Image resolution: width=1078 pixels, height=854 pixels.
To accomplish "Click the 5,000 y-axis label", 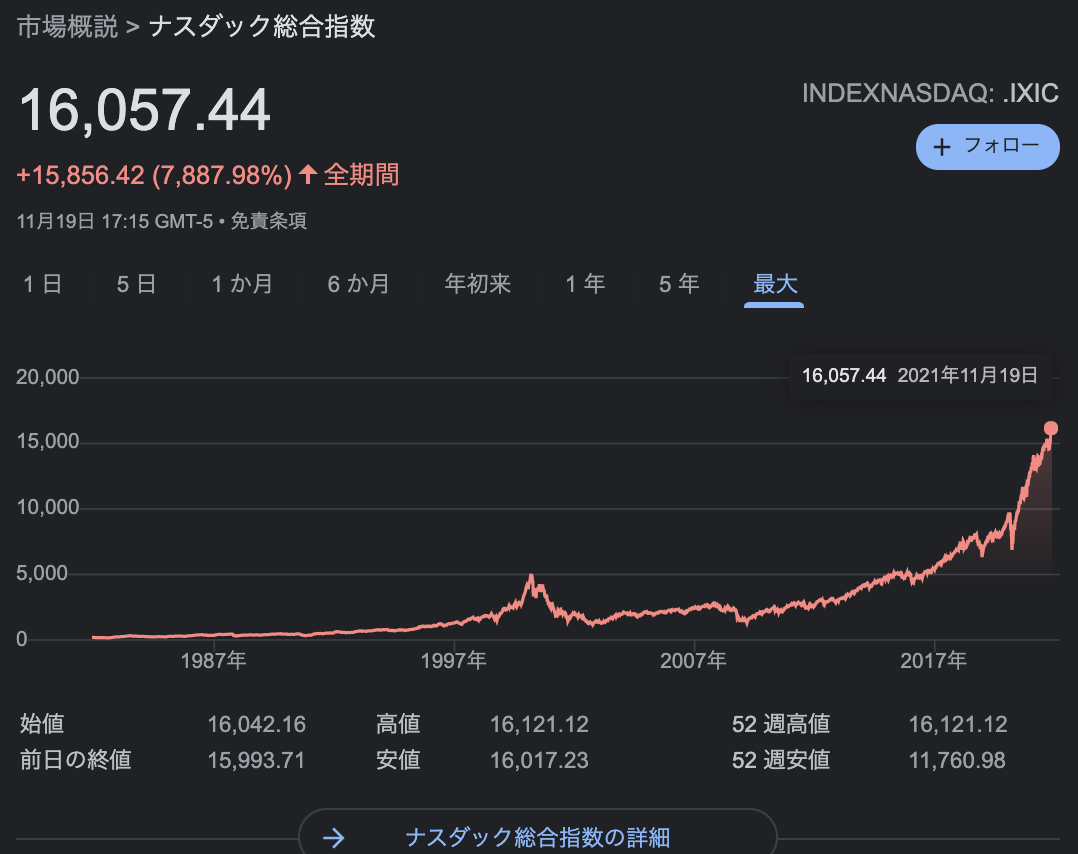I will click(42, 573).
